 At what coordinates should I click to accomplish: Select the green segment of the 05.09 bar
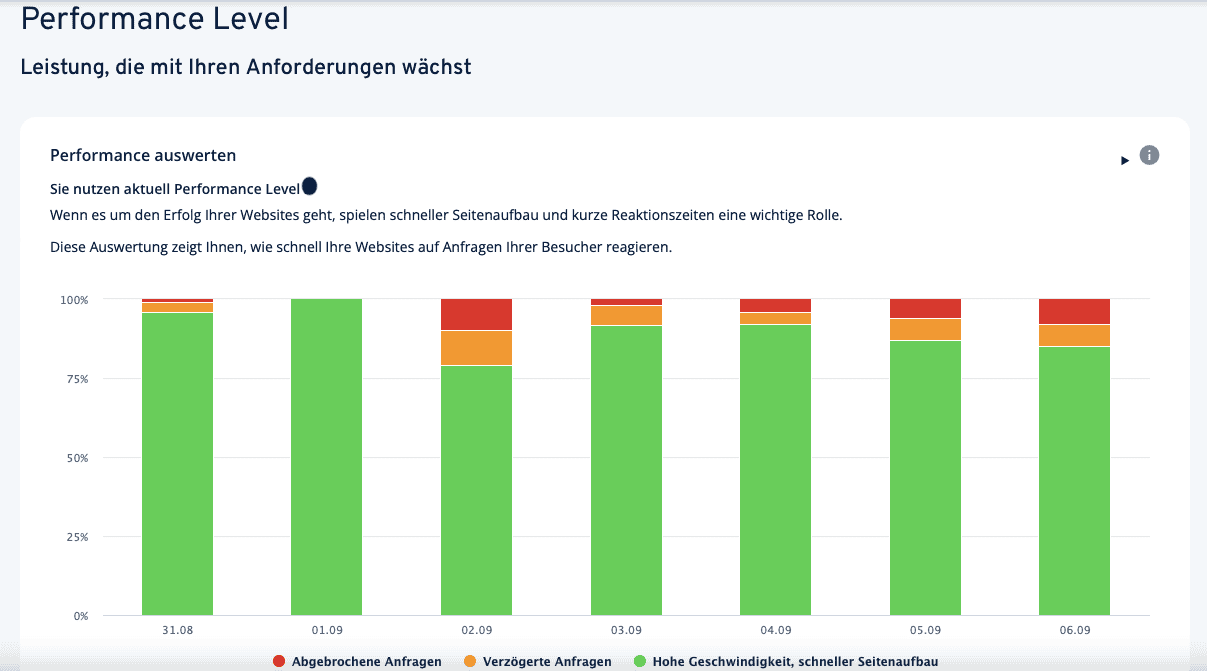[925, 478]
